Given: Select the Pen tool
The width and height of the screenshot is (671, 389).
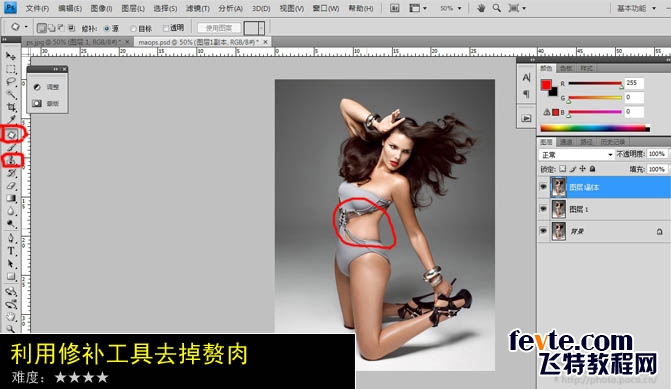Looking at the screenshot, I should [x=11, y=238].
